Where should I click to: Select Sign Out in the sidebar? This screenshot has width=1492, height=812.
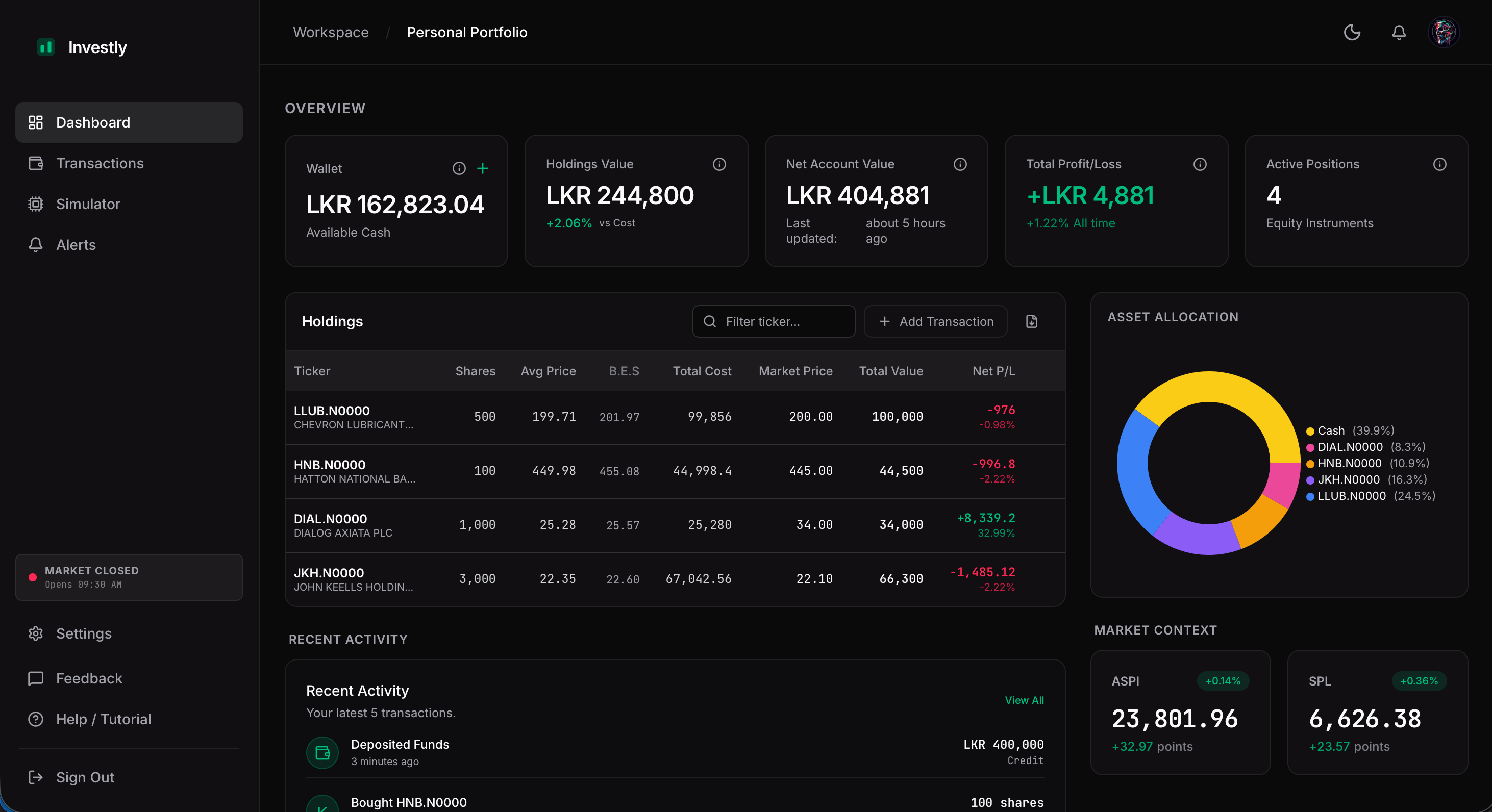pos(85,777)
